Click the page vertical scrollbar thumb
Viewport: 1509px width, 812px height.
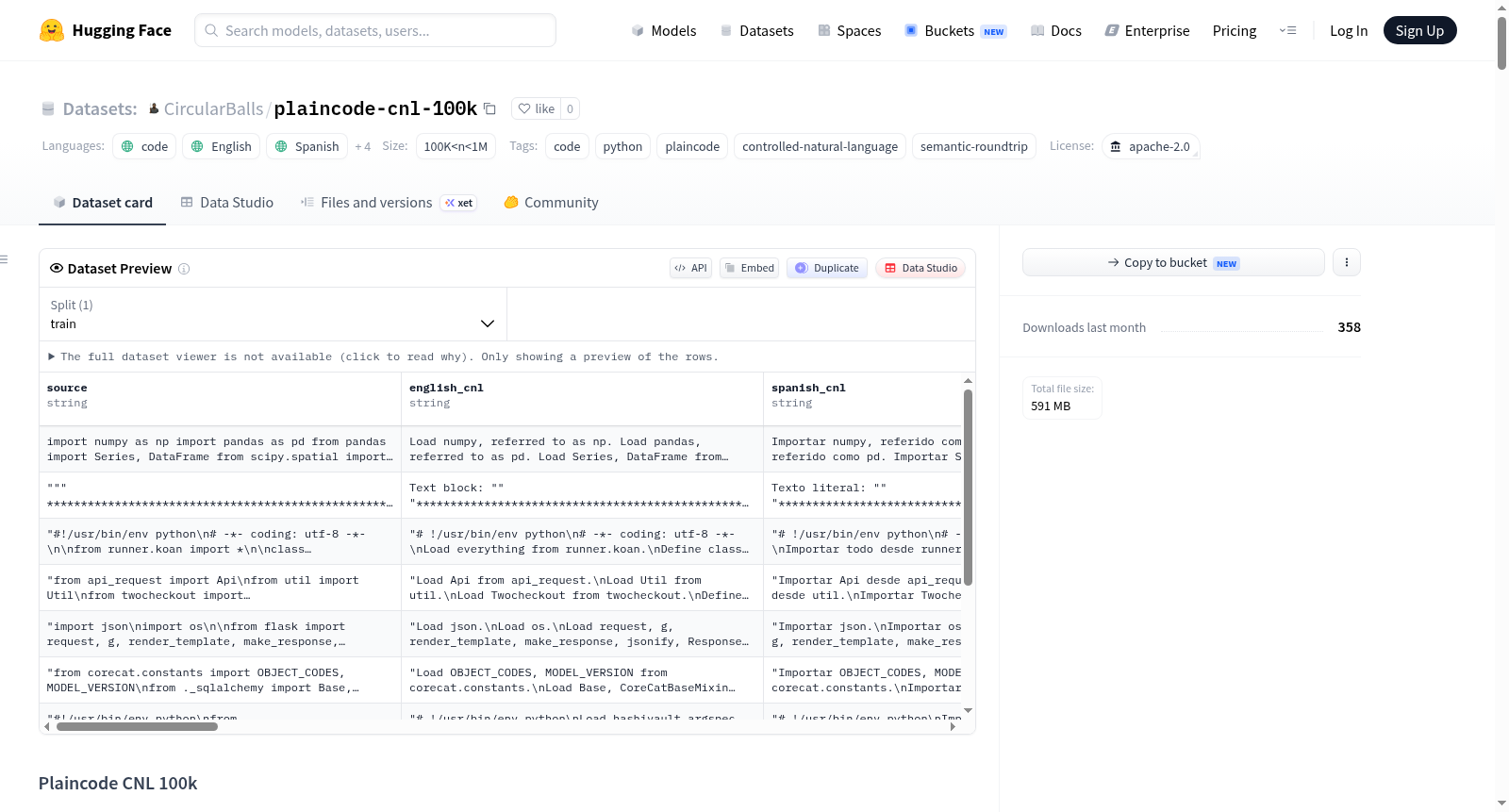[1501, 42]
